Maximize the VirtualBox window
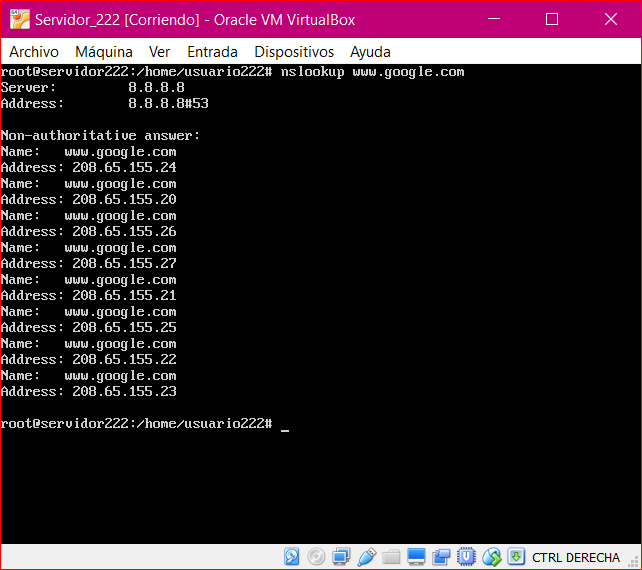The width and height of the screenshot is (642, 570). (x=552, y=19)
